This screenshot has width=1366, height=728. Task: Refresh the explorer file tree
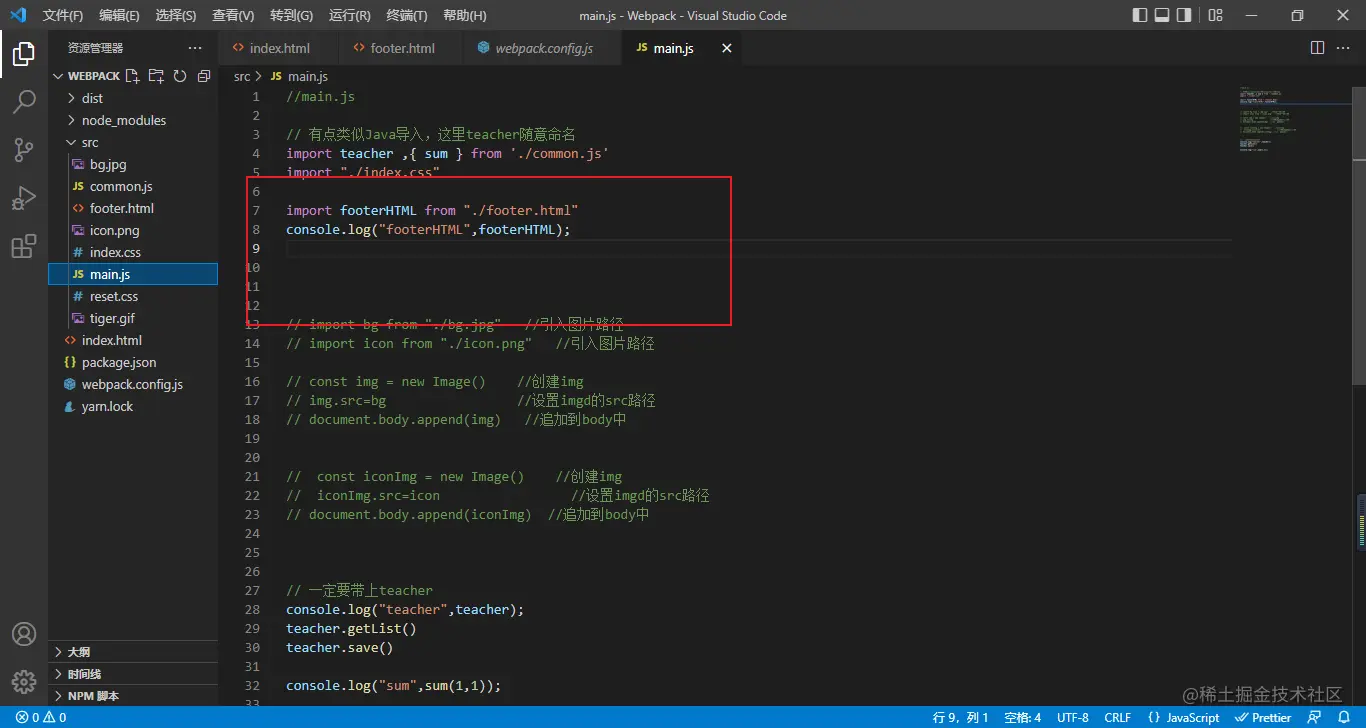180,76
